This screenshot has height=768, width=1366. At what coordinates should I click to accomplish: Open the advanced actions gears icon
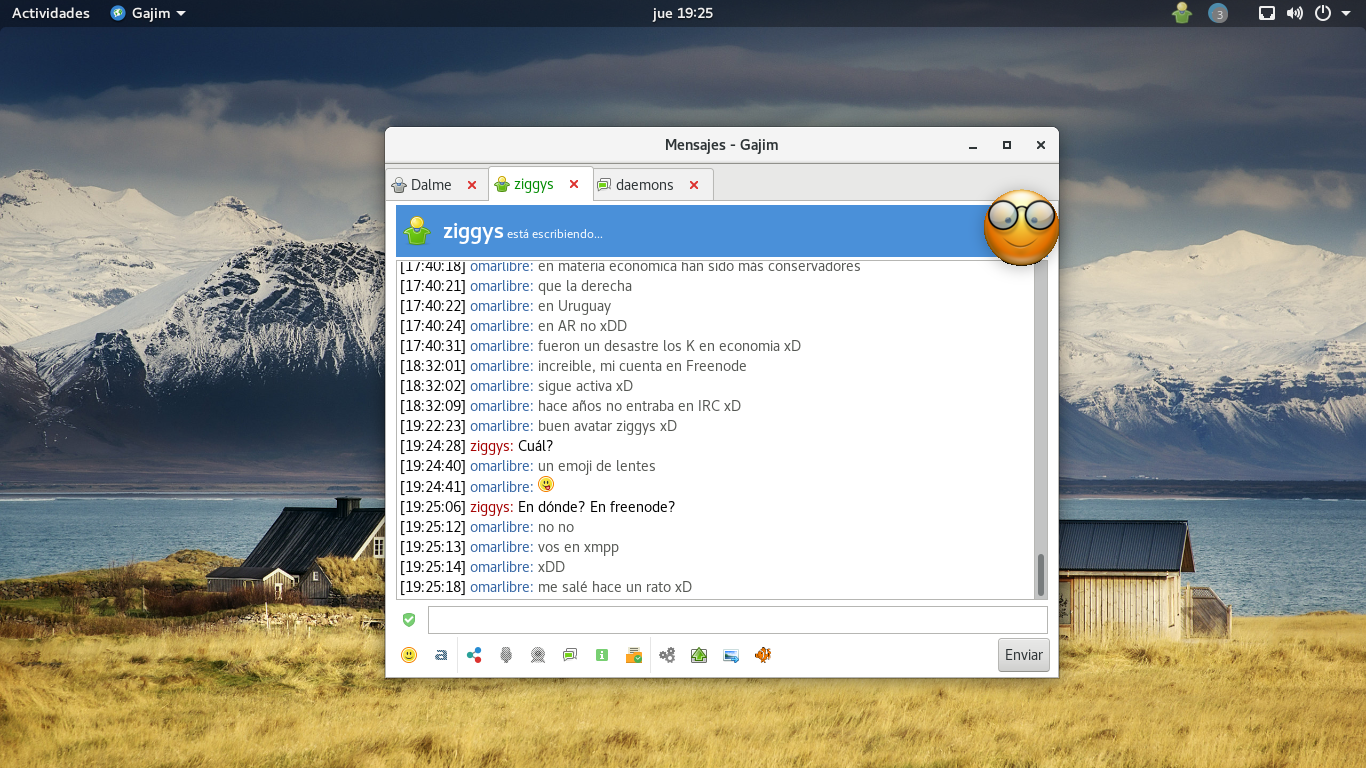tap(667, 656)
